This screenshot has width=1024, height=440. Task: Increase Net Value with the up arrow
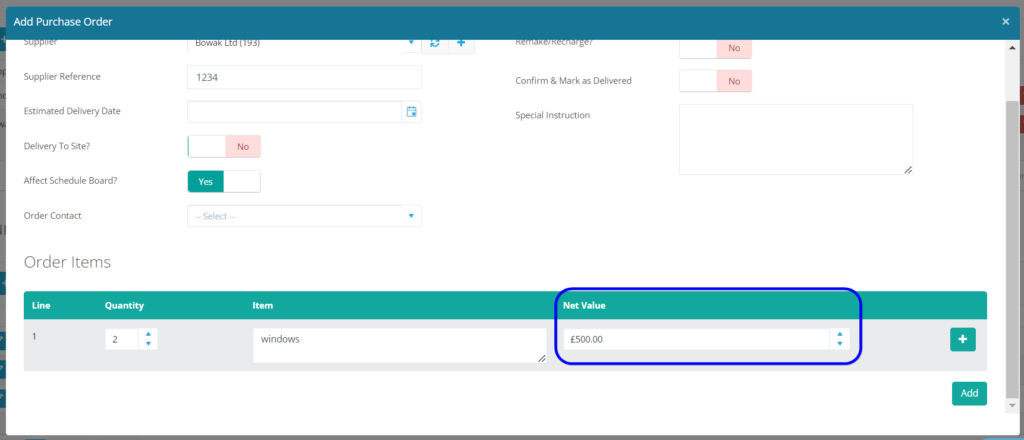click(840, 334)
